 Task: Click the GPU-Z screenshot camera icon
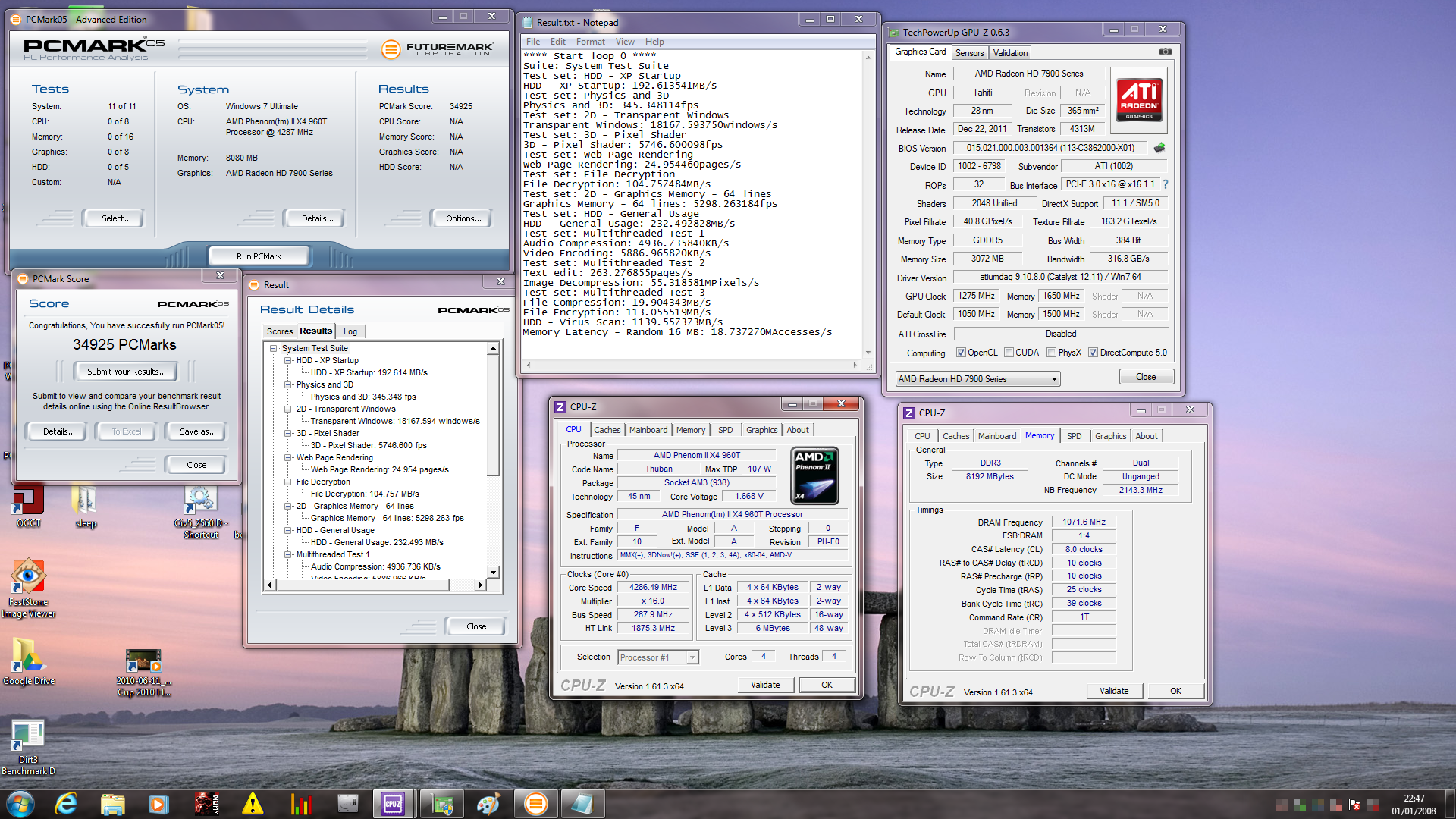coord(1166,52)
